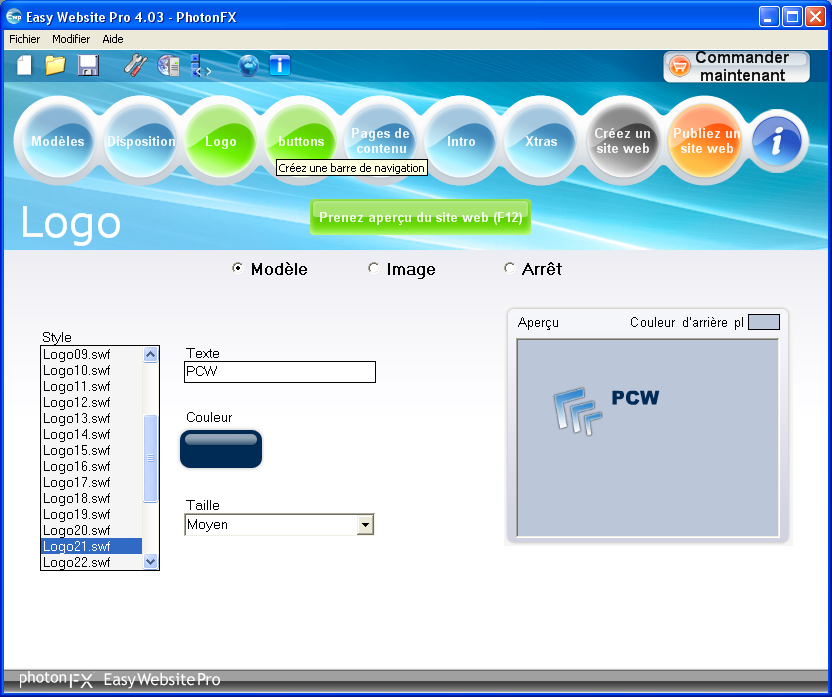The width and height of the screenshot is (832, 697).
Task: Open project with the yellow folder icon
Action: (x=55, y=65)
